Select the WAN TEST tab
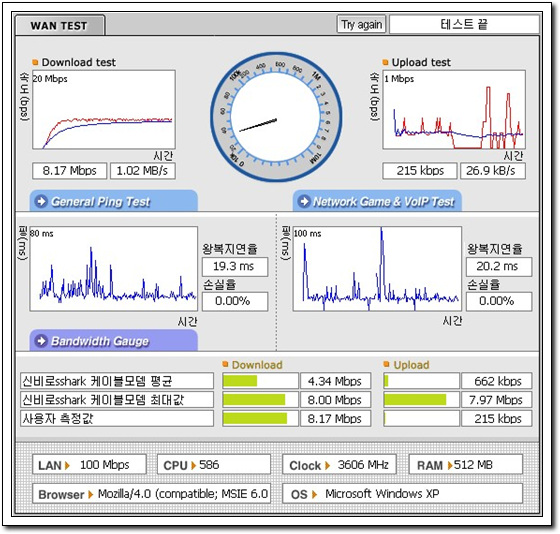 point(60,25)
